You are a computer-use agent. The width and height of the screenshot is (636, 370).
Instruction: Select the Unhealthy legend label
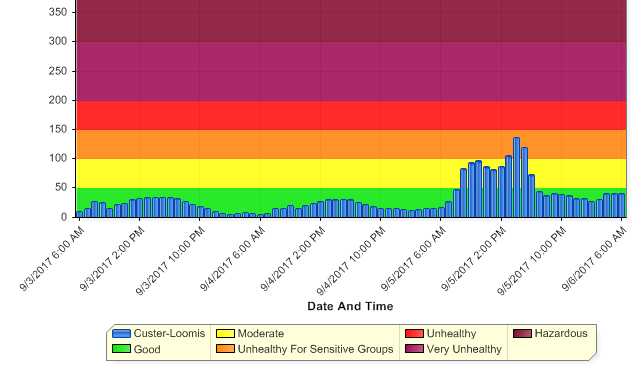tap(451, 333)
